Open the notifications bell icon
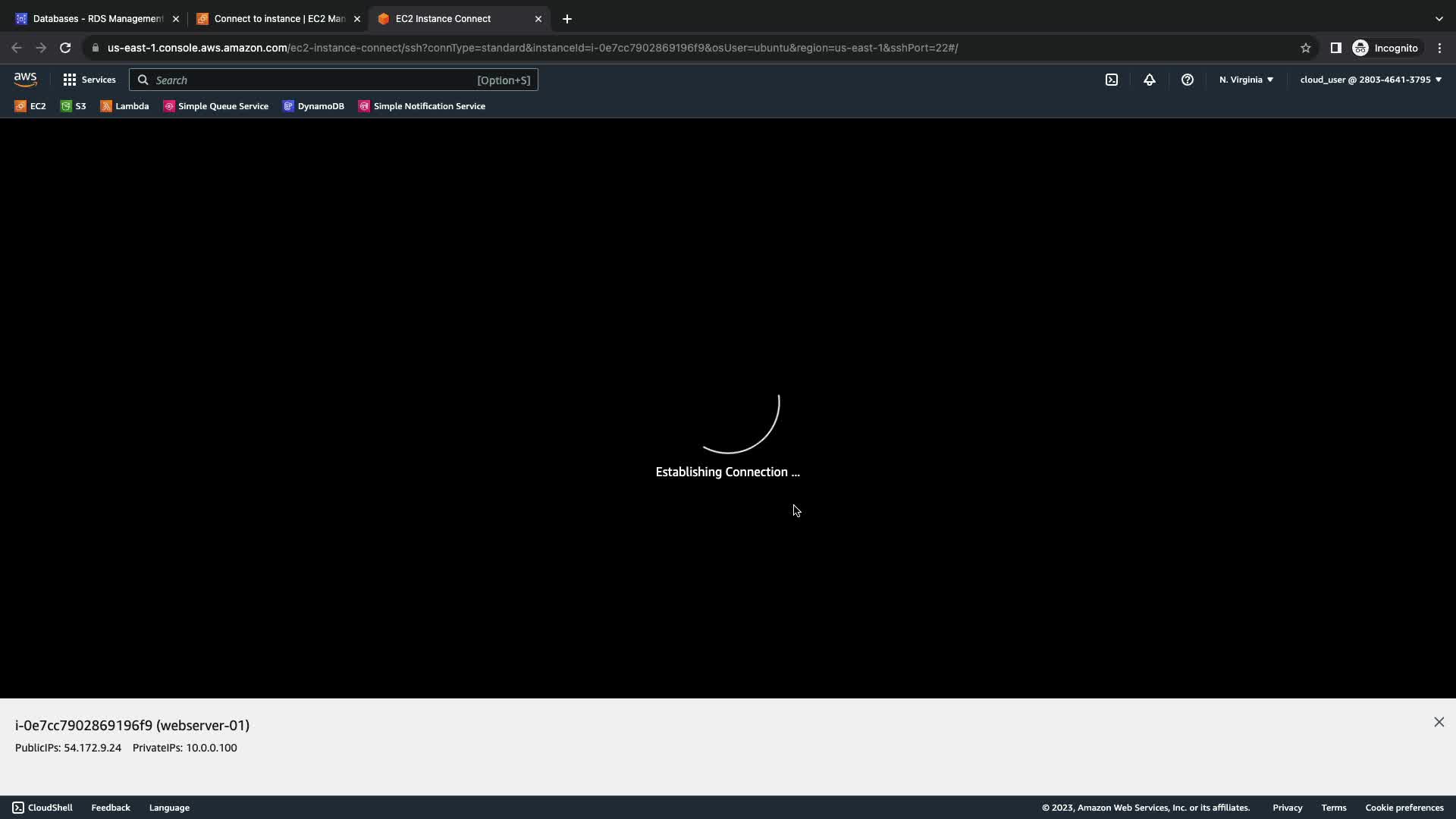The width and height of the screenshot is (1456, 819). point(1150,80)
